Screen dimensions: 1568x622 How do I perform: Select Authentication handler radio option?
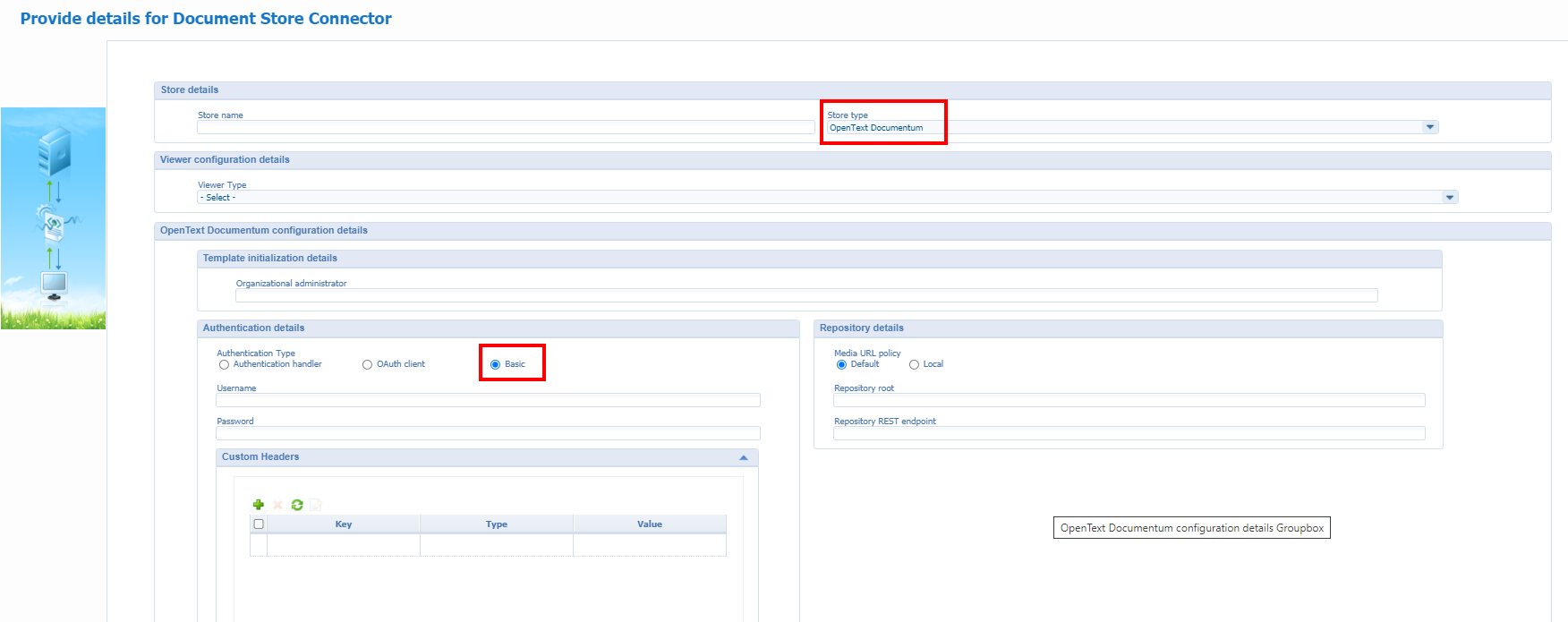coord(224,365)
